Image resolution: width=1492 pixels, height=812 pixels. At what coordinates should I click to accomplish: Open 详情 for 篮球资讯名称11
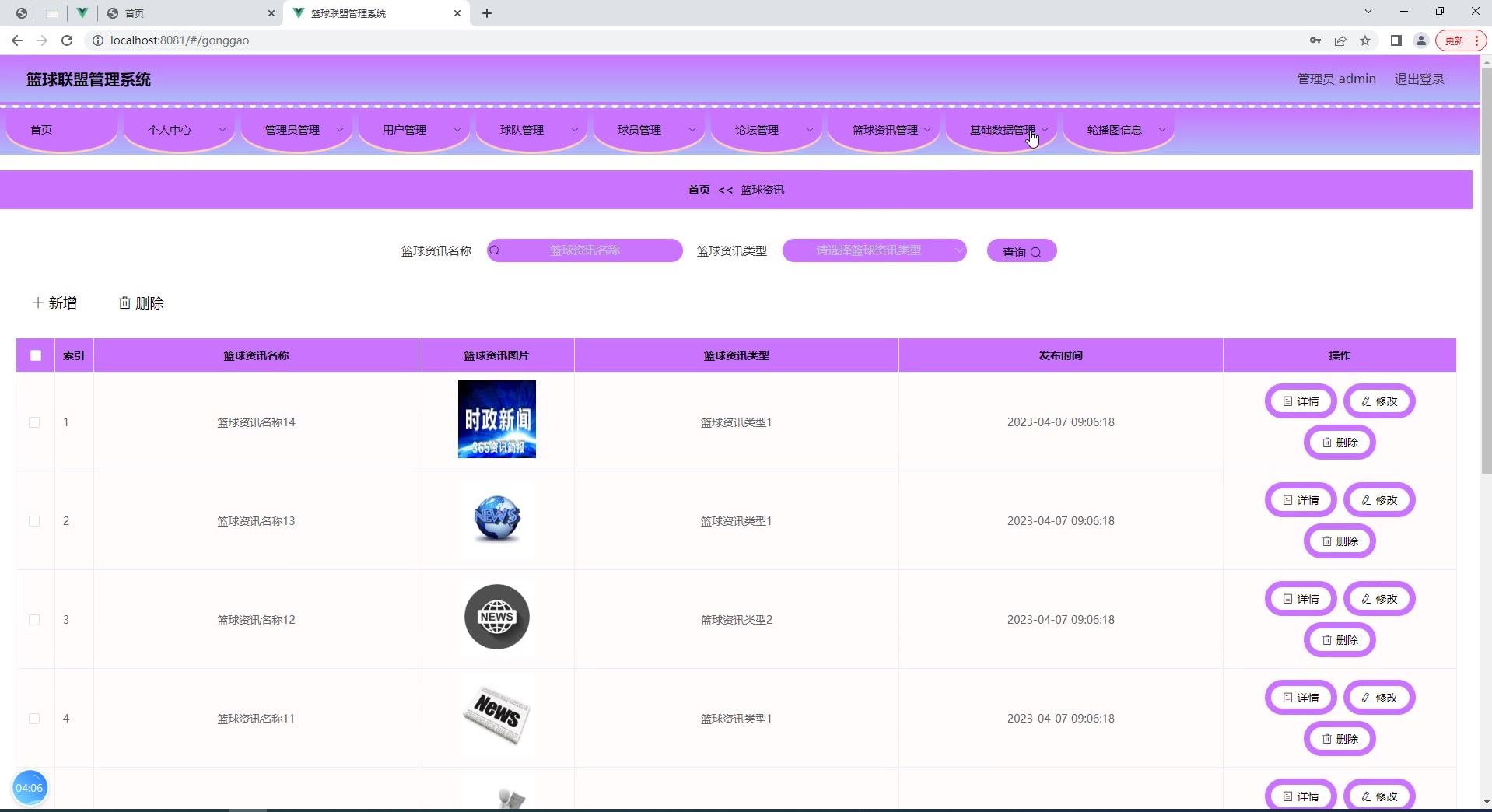(1301, 698)
